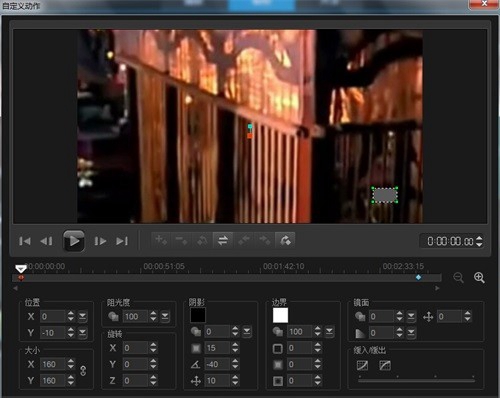Screen dimensions: 500x398
Task: Step back to the previous frame
Action: (46, 241)
